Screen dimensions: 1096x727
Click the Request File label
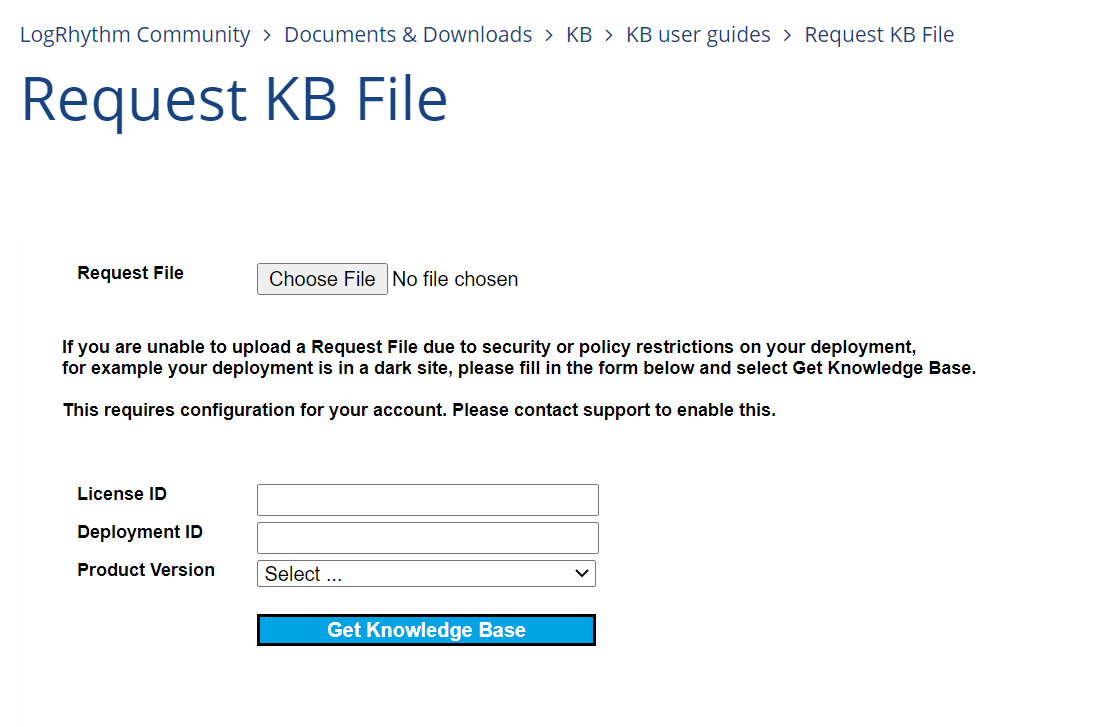[130, 273]
